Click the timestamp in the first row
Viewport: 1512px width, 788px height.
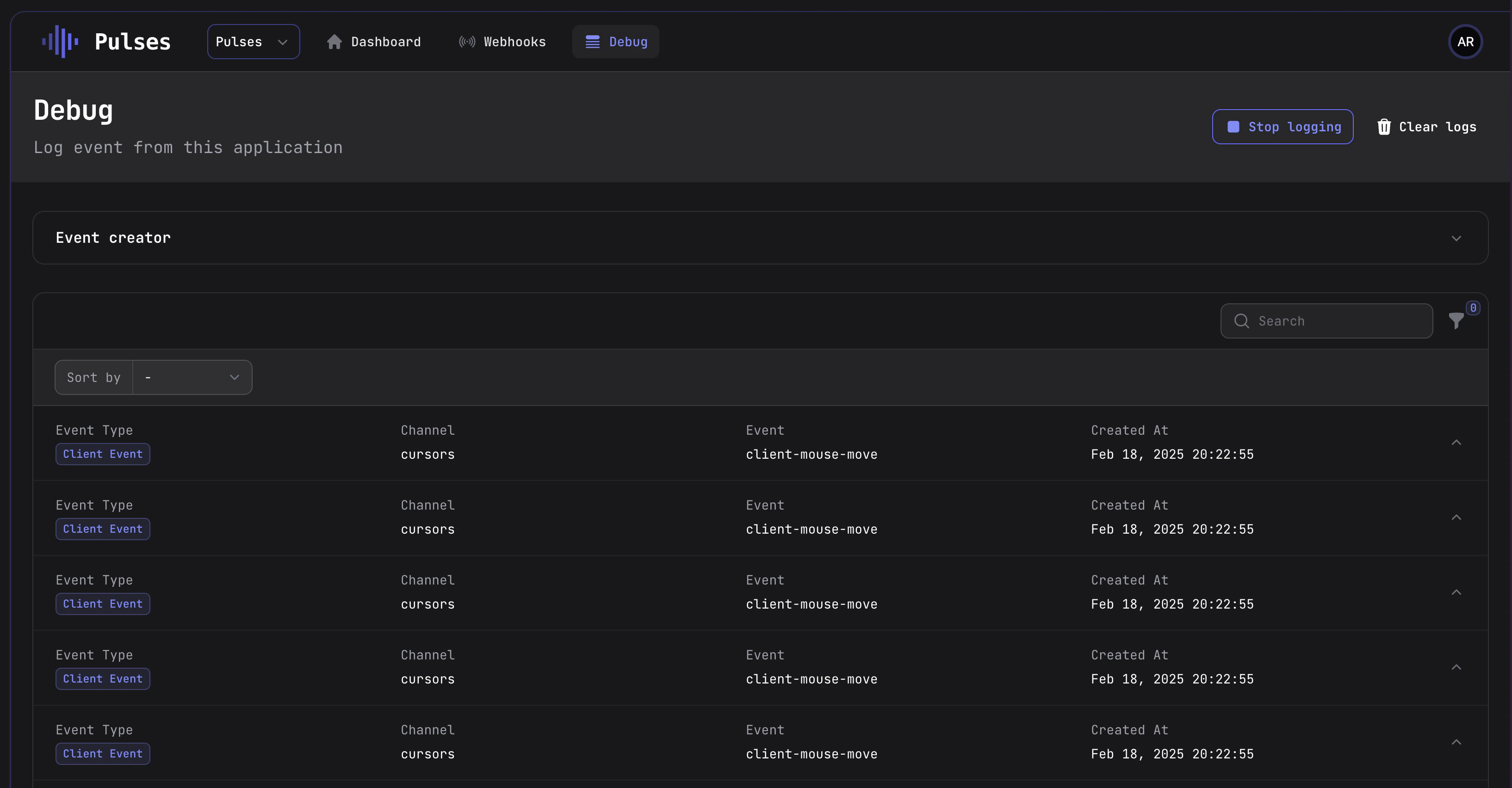point(1172,455)
